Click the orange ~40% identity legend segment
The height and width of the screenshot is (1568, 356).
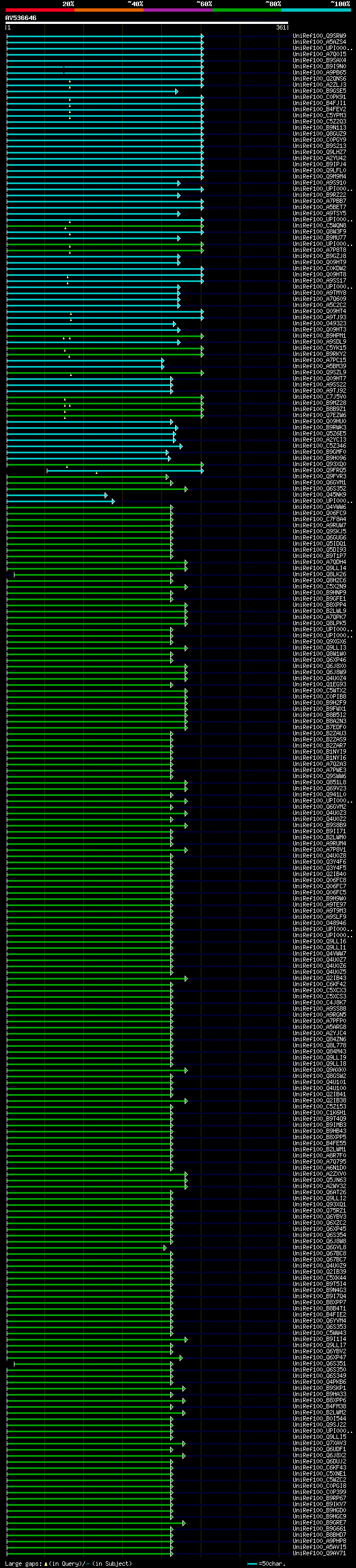click(x=109, y=10)
